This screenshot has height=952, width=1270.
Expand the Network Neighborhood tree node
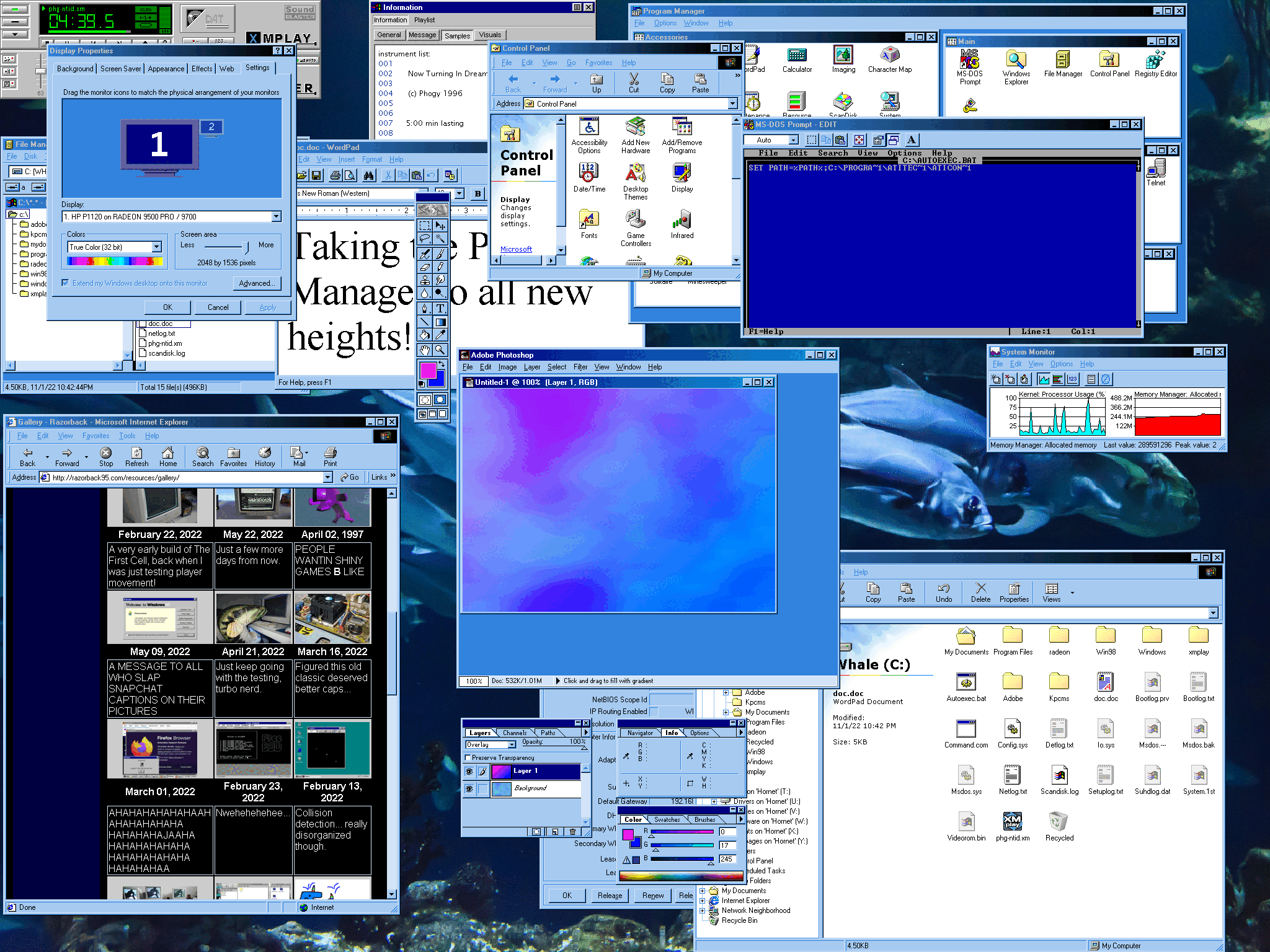tap(703, 910)
